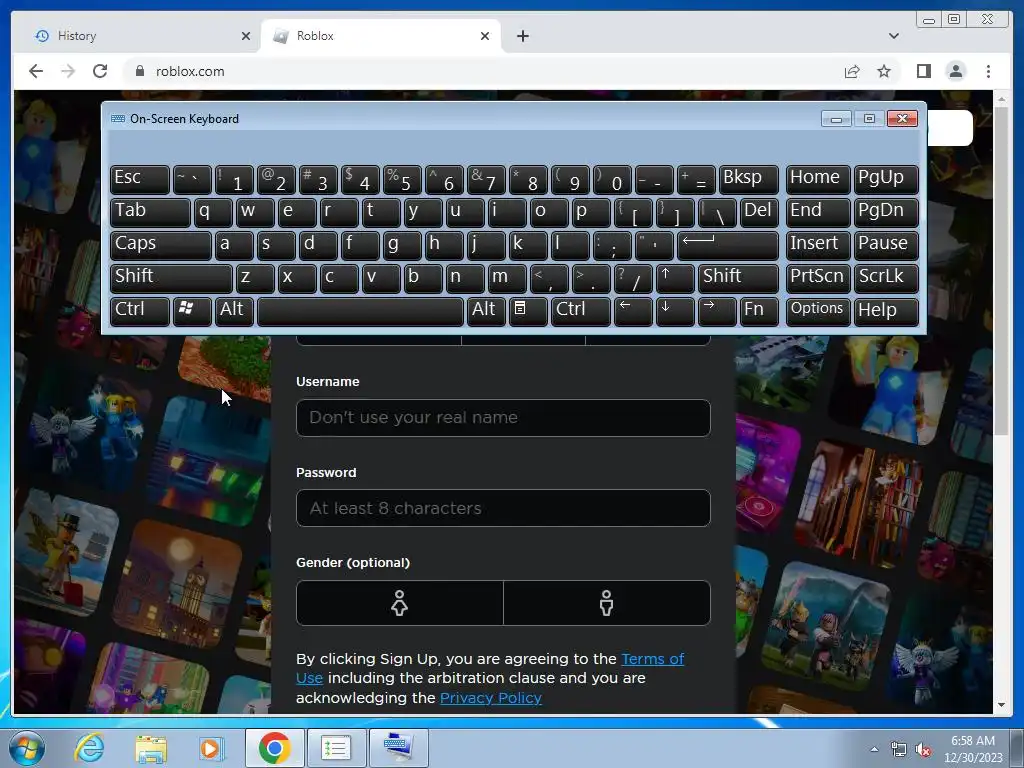Click the PrtScn key on the keyboard
This screenshot has height=768, width=1024.
[x=818, y=278]
